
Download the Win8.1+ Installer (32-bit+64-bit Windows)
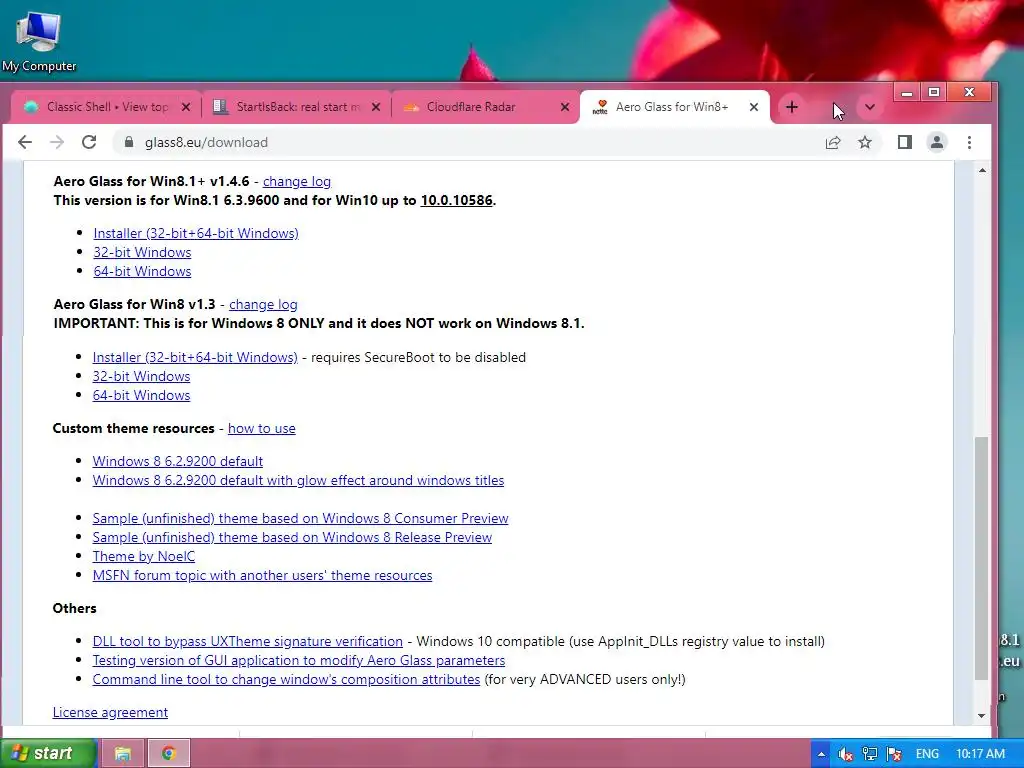[196, 233]
